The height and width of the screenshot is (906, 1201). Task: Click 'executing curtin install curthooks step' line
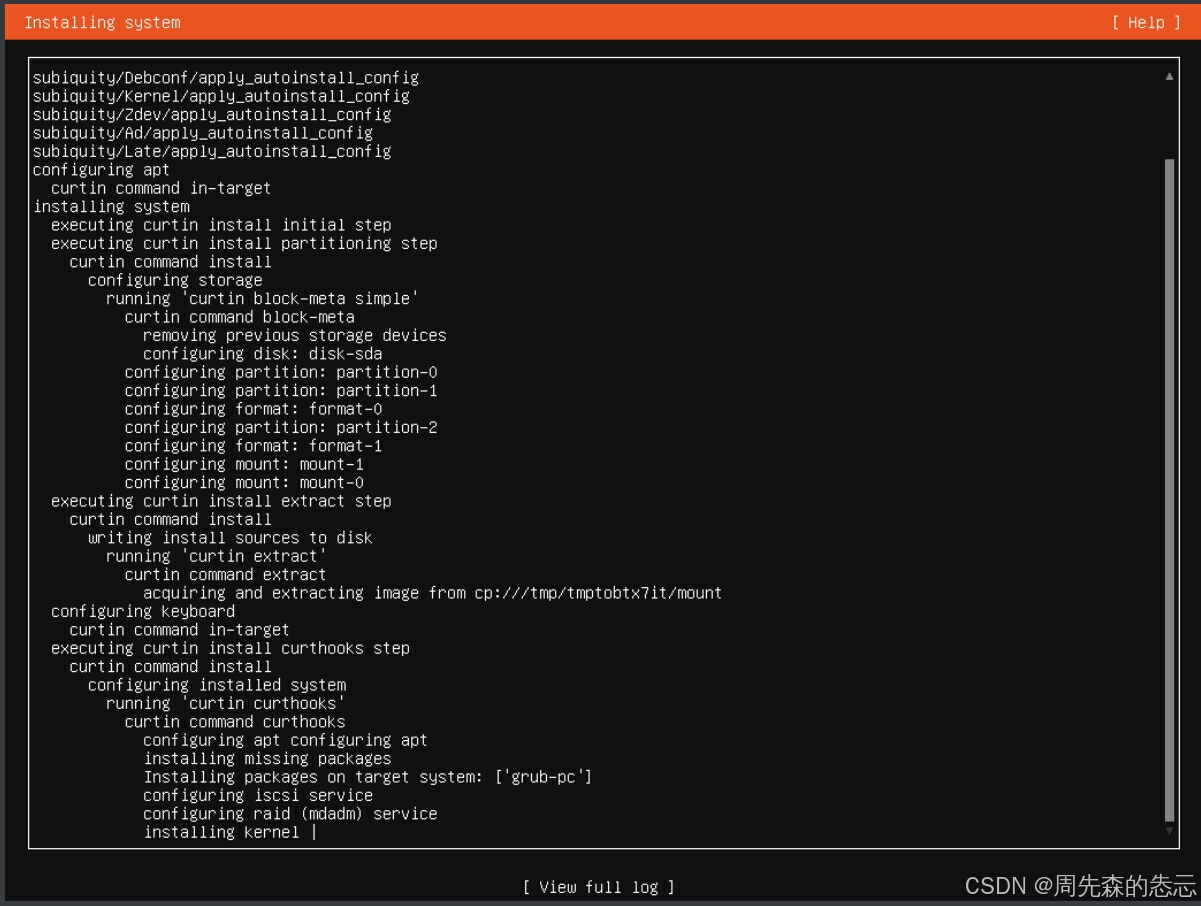click(x=231, y=649)
